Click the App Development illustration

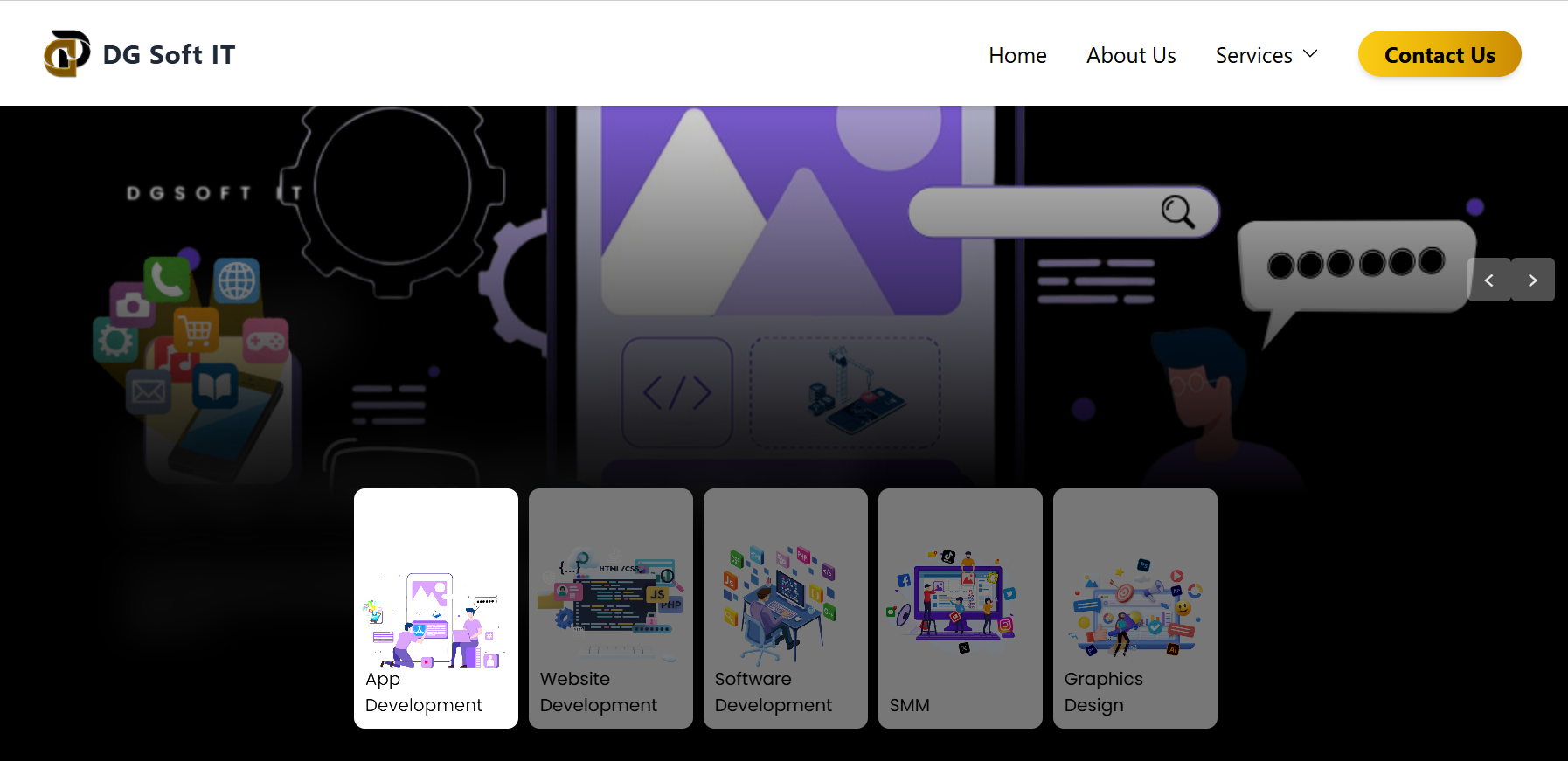435,620
